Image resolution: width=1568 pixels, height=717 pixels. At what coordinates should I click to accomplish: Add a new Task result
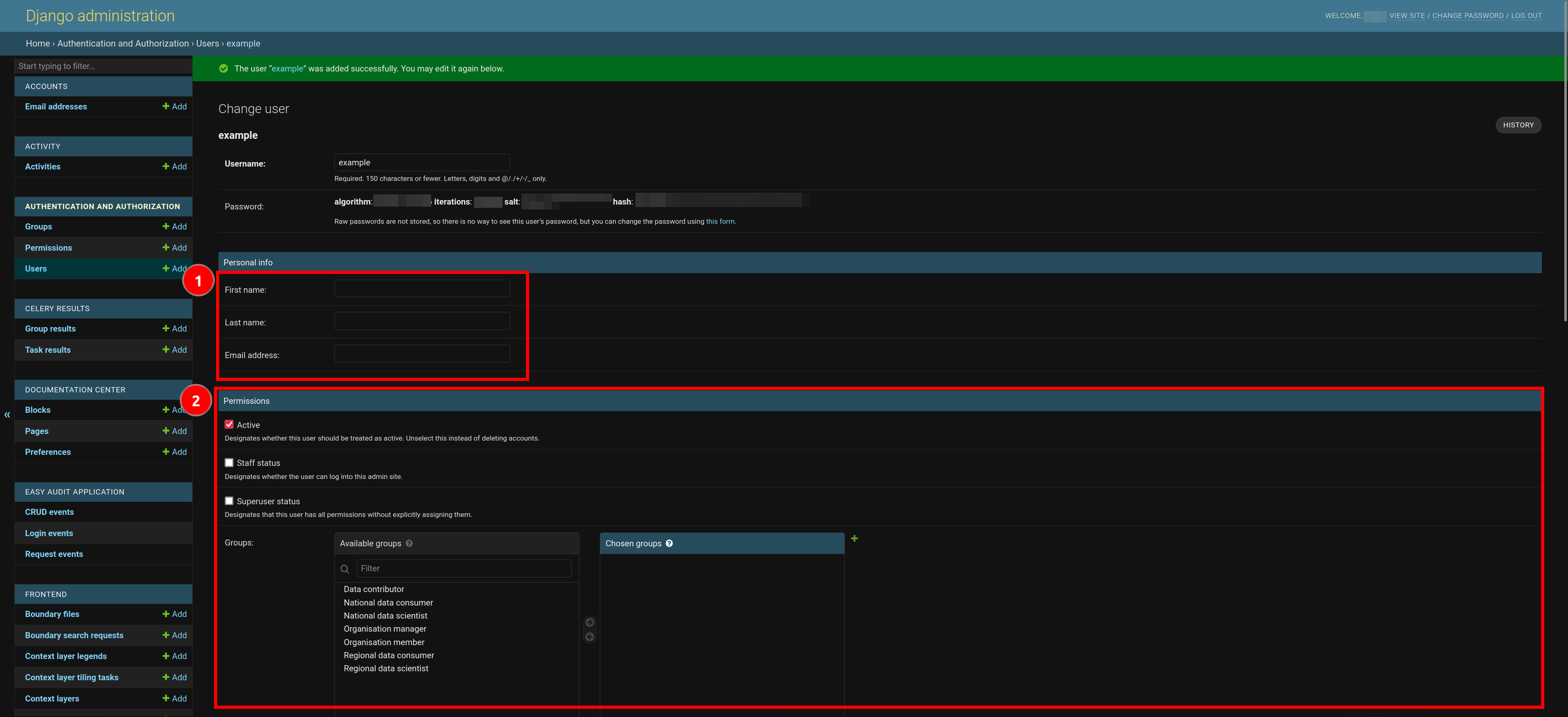coord(175,350)
